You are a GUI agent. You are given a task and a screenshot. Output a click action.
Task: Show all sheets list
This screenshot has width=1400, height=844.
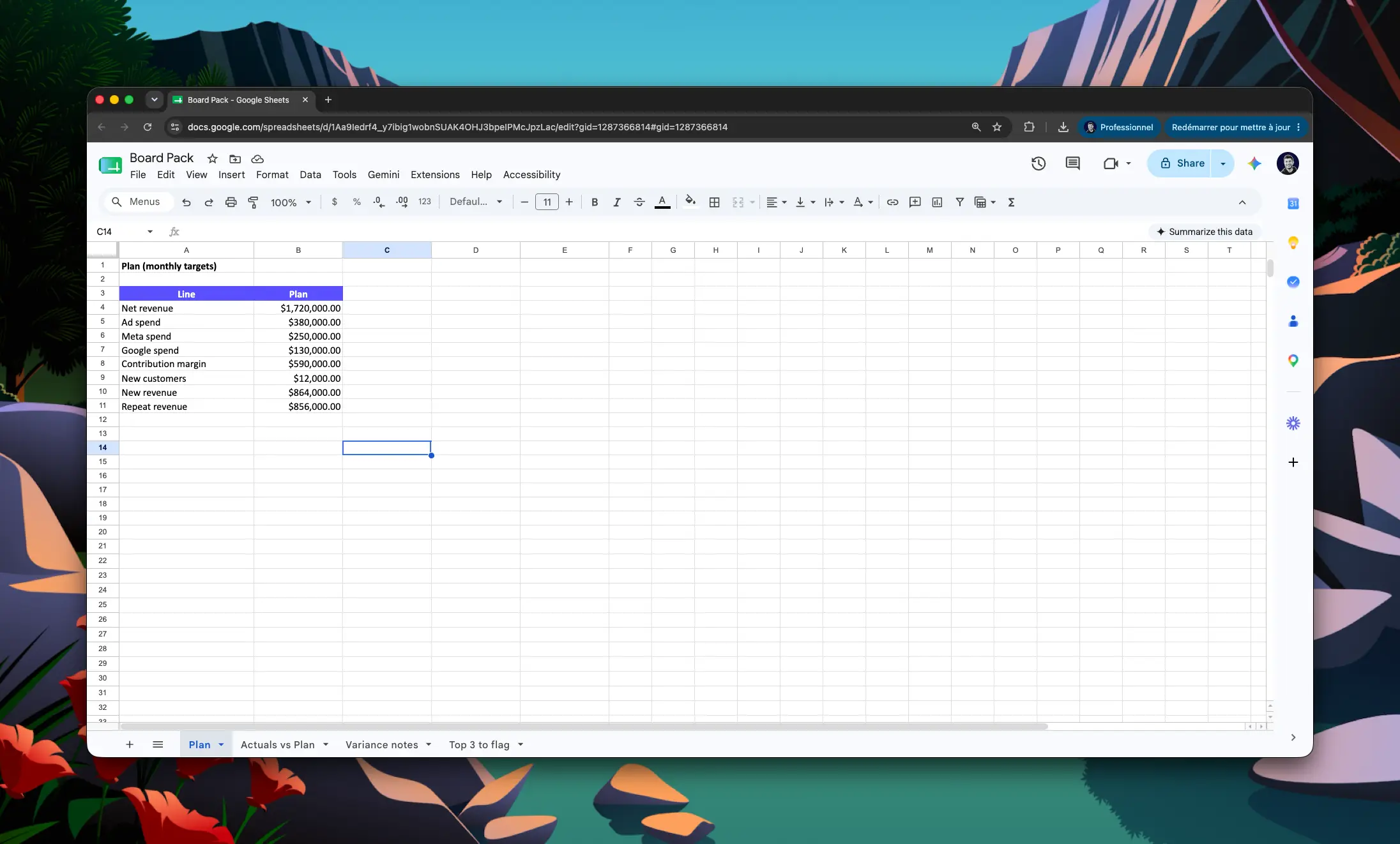coord(158,744)
